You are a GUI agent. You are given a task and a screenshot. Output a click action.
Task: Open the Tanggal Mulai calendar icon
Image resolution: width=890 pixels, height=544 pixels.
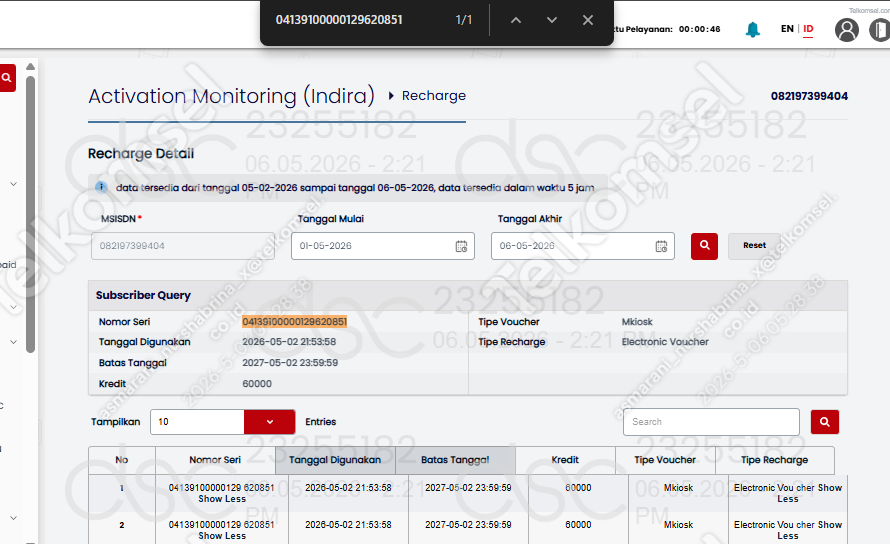461,246
